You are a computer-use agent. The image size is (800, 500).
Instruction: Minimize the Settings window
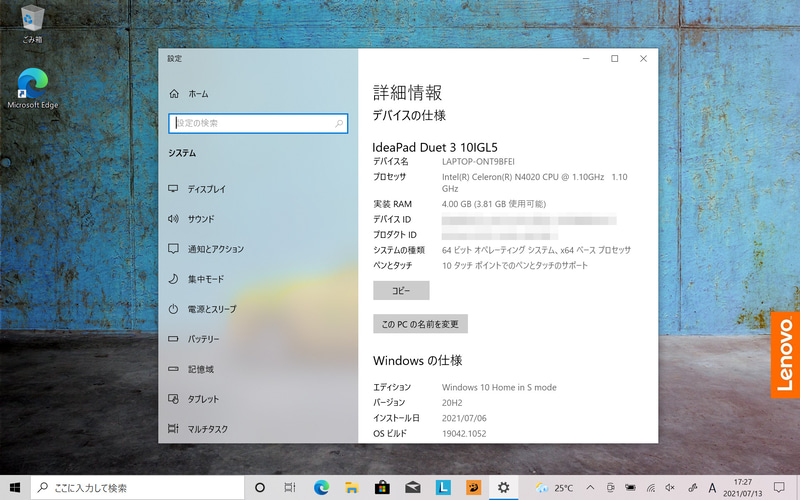(x=586, y=59)
